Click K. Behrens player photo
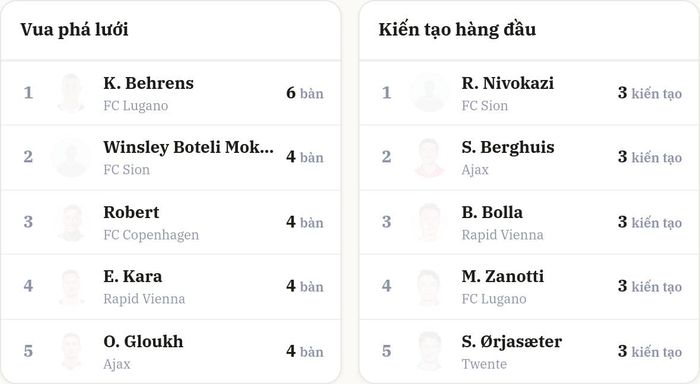The width and height of the screenshot is (700, 384). tap(71, 93)
